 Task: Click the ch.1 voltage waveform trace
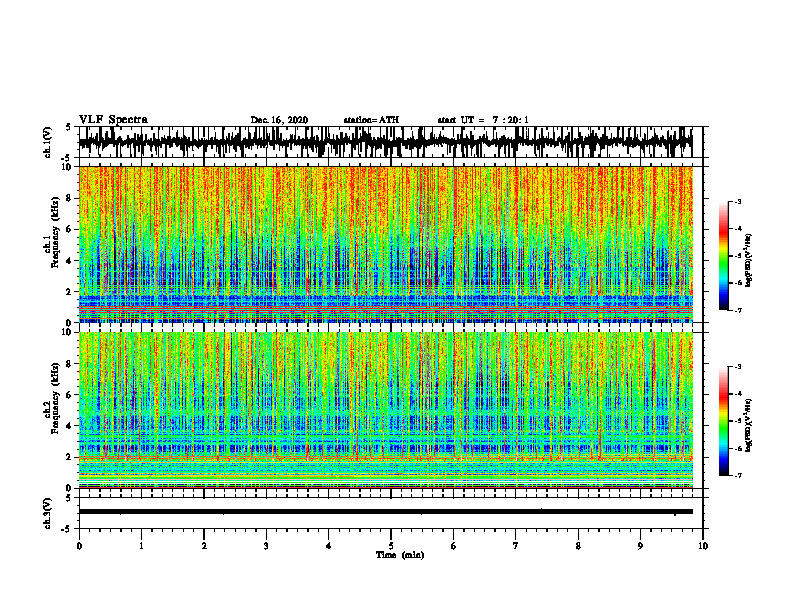pos(386,142)
